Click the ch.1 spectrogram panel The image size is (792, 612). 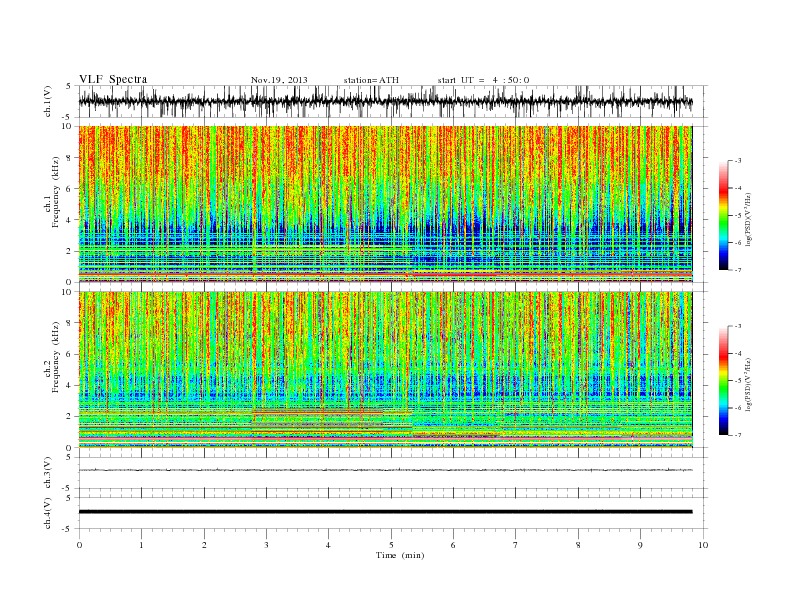pos(385,204)
